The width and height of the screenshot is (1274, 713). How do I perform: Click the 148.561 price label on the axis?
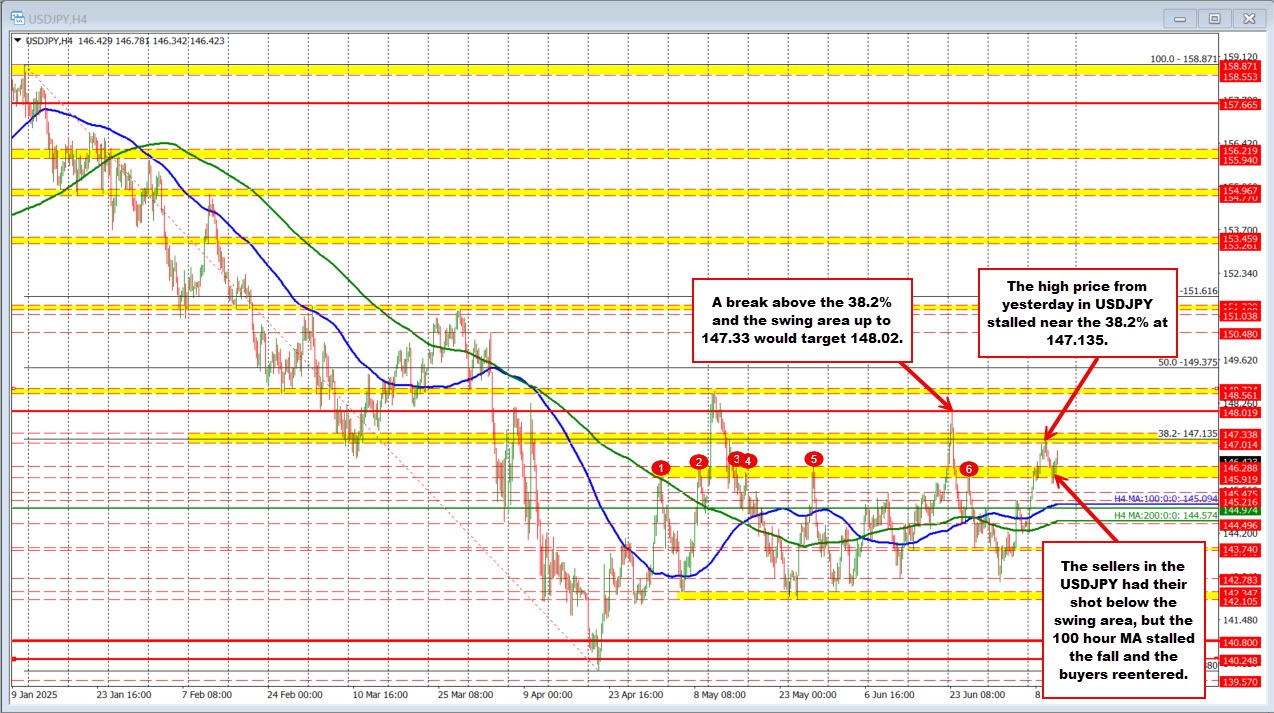pos(1239,396)
